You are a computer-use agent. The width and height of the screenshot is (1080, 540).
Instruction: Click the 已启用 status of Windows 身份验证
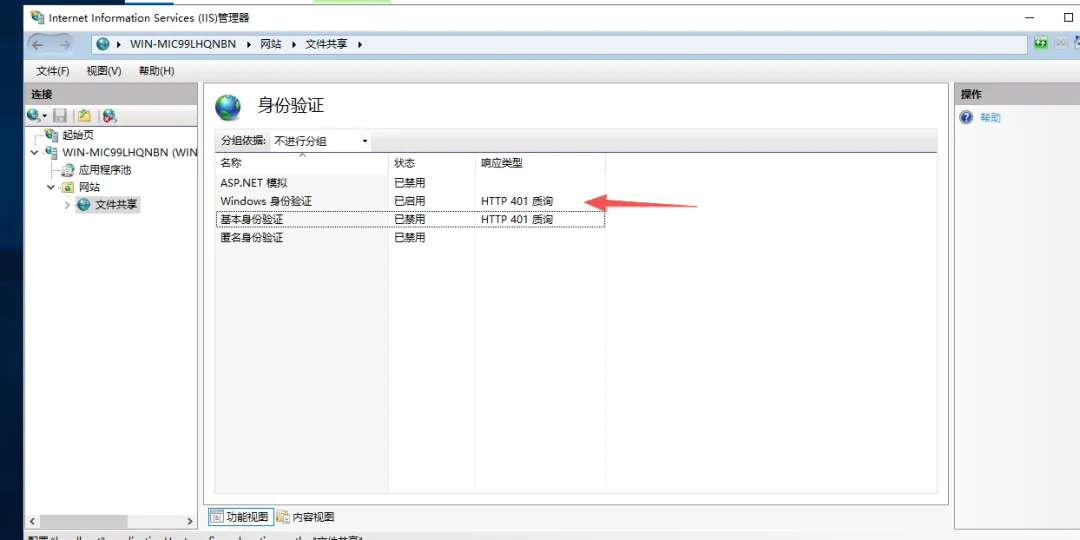409,201
